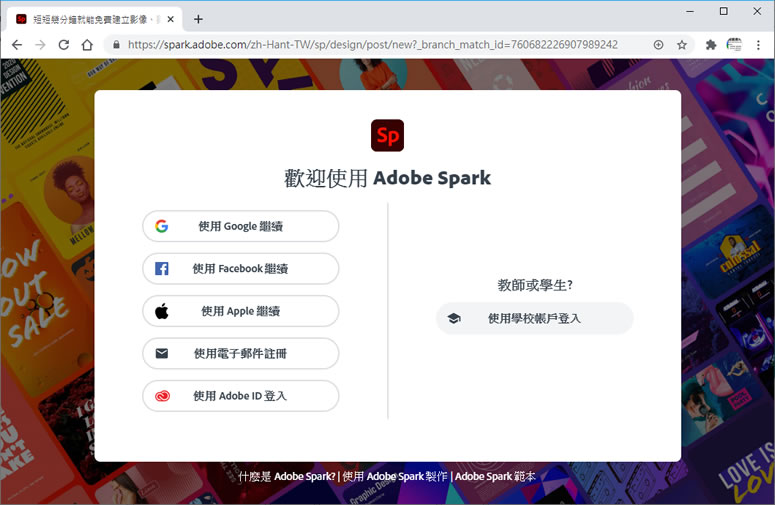Reload the current page
Screen dimensions: 775x505
point(64,45)
